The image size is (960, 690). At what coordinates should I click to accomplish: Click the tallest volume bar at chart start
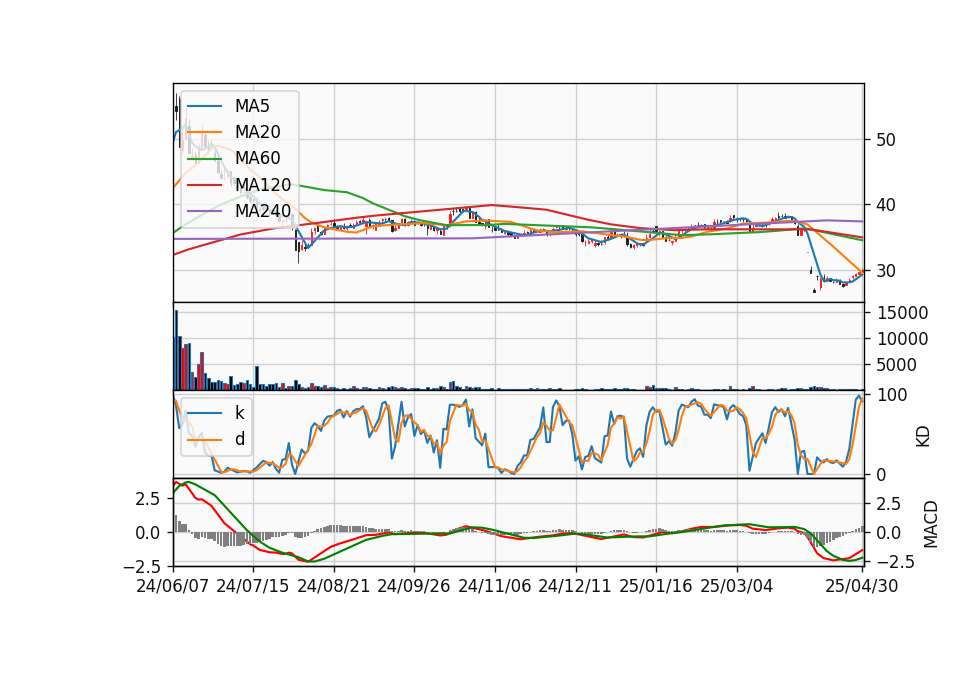pyautogui.click(x=176, y=350)
